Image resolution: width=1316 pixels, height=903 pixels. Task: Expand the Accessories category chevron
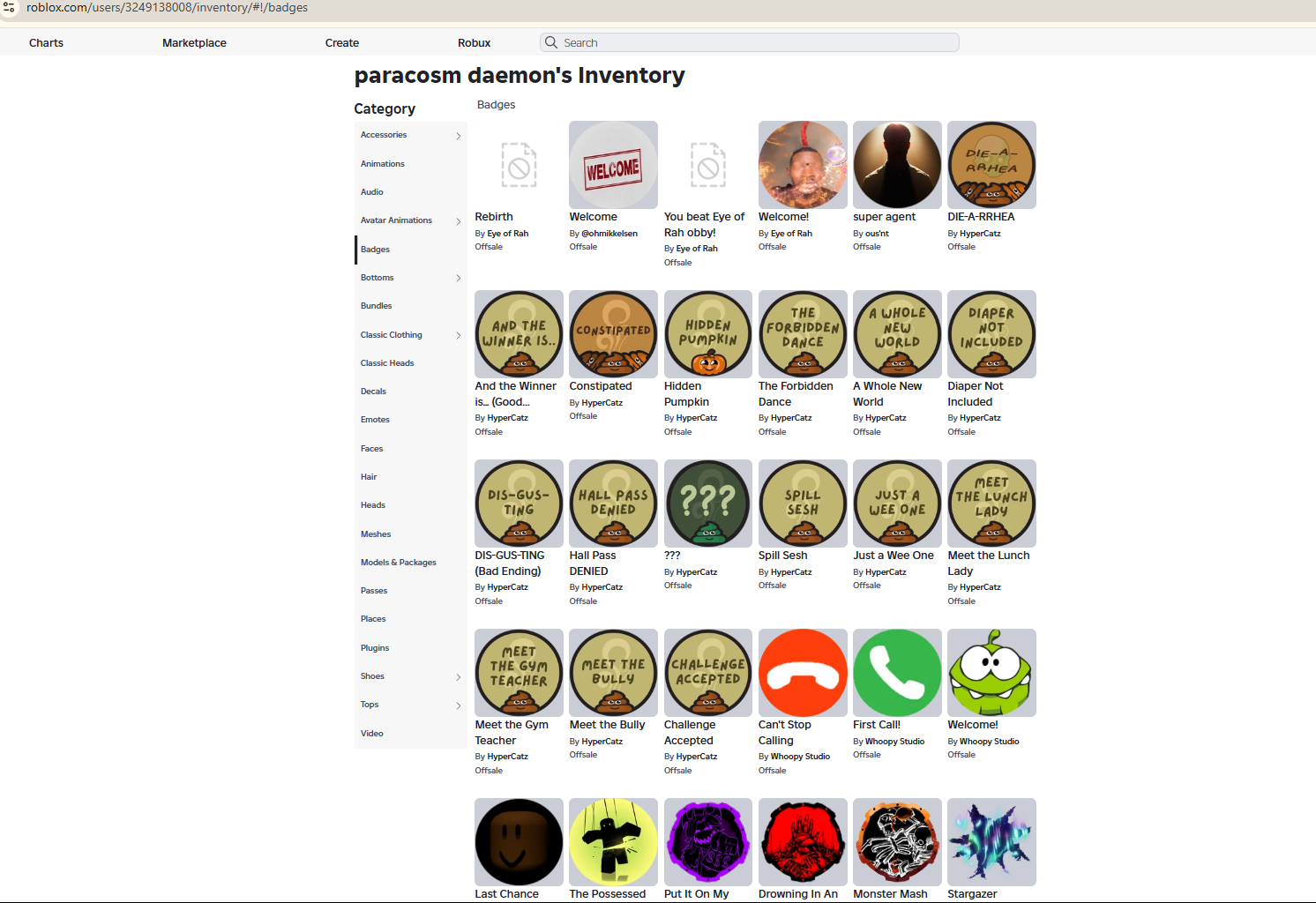click(x=459, y=136)
